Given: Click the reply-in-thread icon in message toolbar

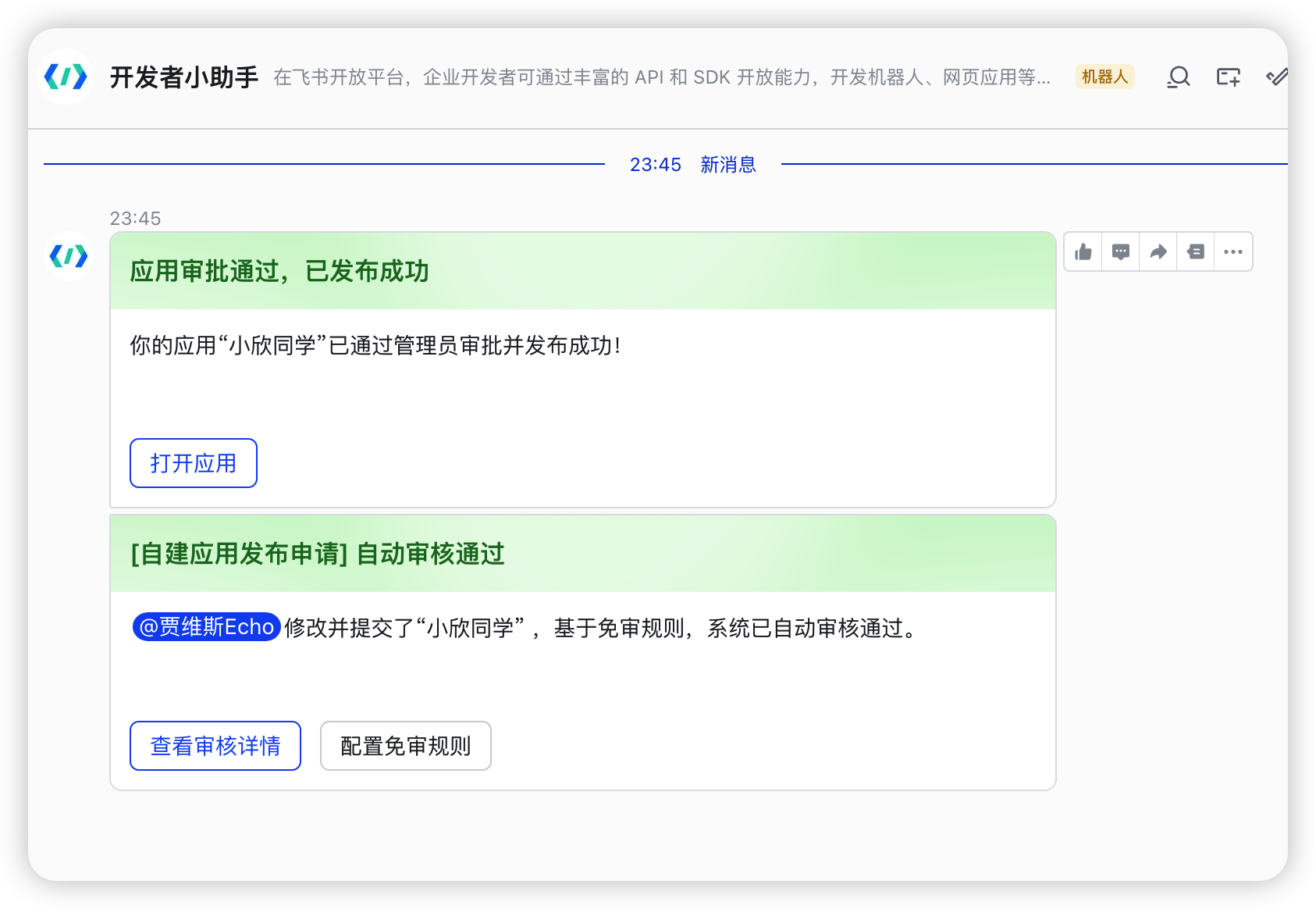Looking at the screenshot, I should pyautogui.click(x=1196, y=252).
